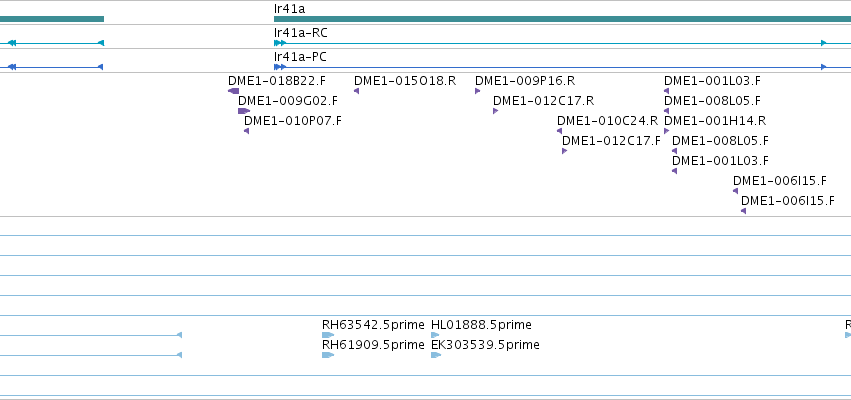Viewport: 851px width, 400px height.
Task: Select the purple arrow glyph under DME1-018B22.F
Action: [x=233, y=91]
